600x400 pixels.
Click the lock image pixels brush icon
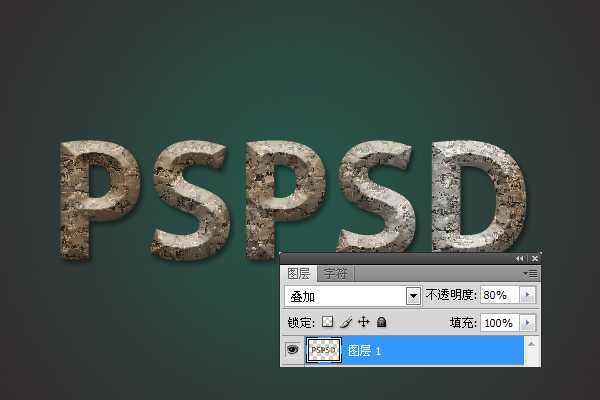click(x=345, y=323)
